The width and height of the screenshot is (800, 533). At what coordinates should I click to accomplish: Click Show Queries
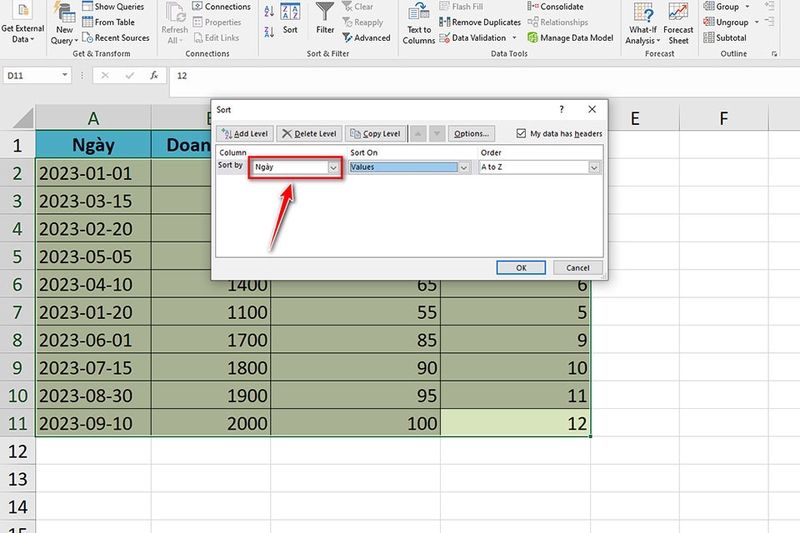(x=113, y=7)
